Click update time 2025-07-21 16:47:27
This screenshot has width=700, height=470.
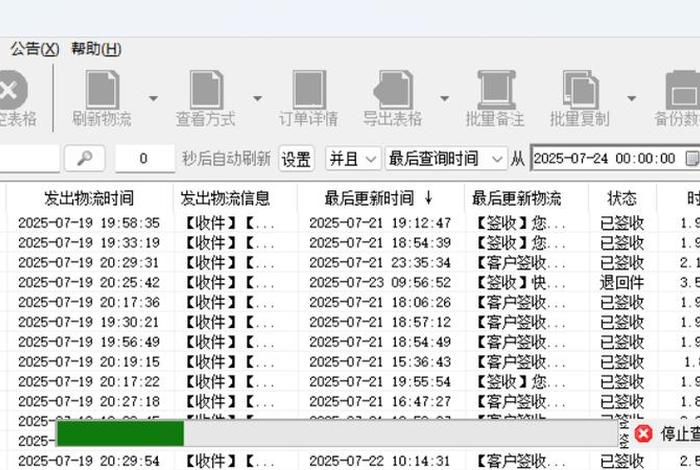(380, 402)
